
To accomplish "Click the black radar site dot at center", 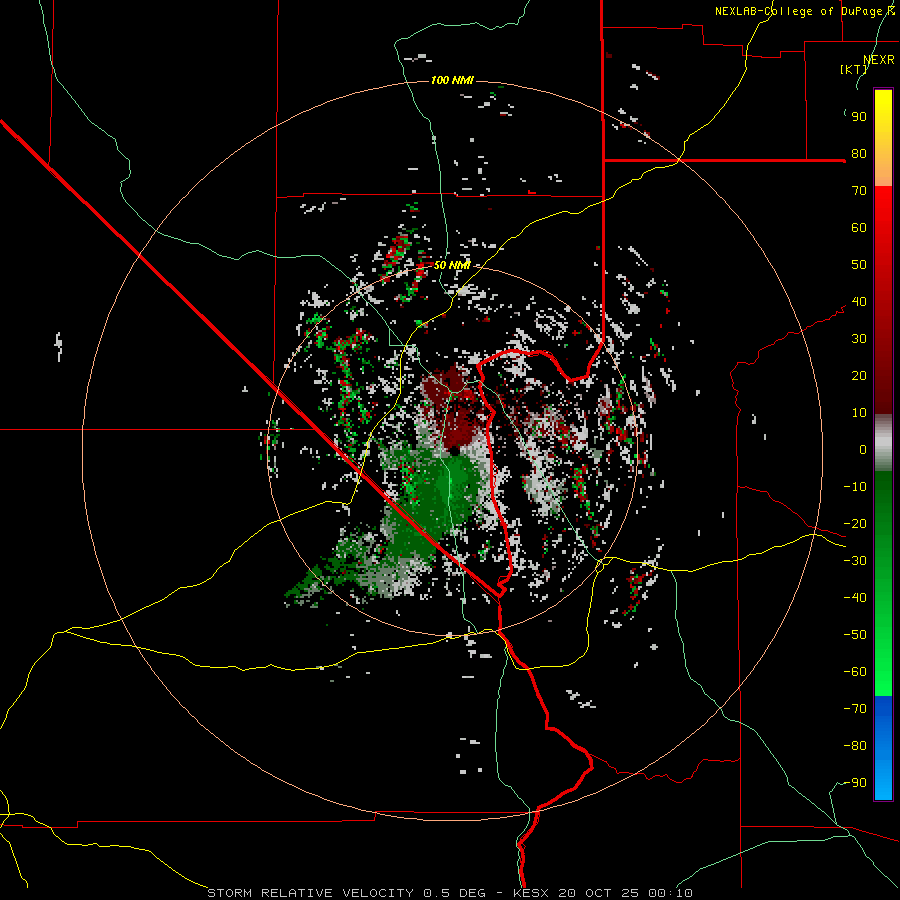I will 454,452.
